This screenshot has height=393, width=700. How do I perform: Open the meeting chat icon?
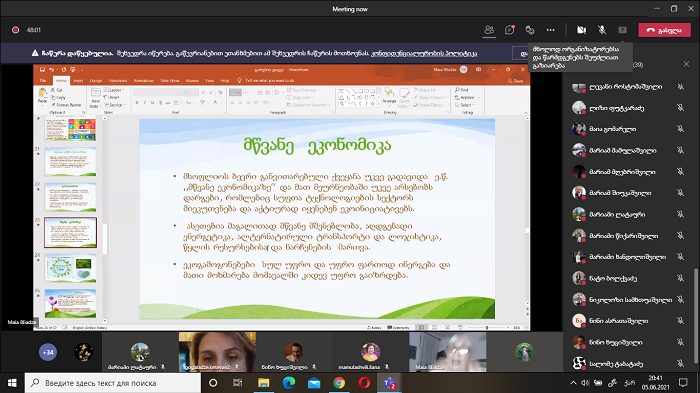(509, 30)
